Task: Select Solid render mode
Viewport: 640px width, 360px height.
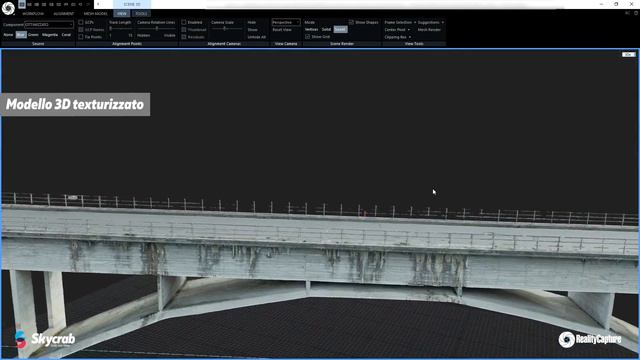Action: click(x=326, y=29)
